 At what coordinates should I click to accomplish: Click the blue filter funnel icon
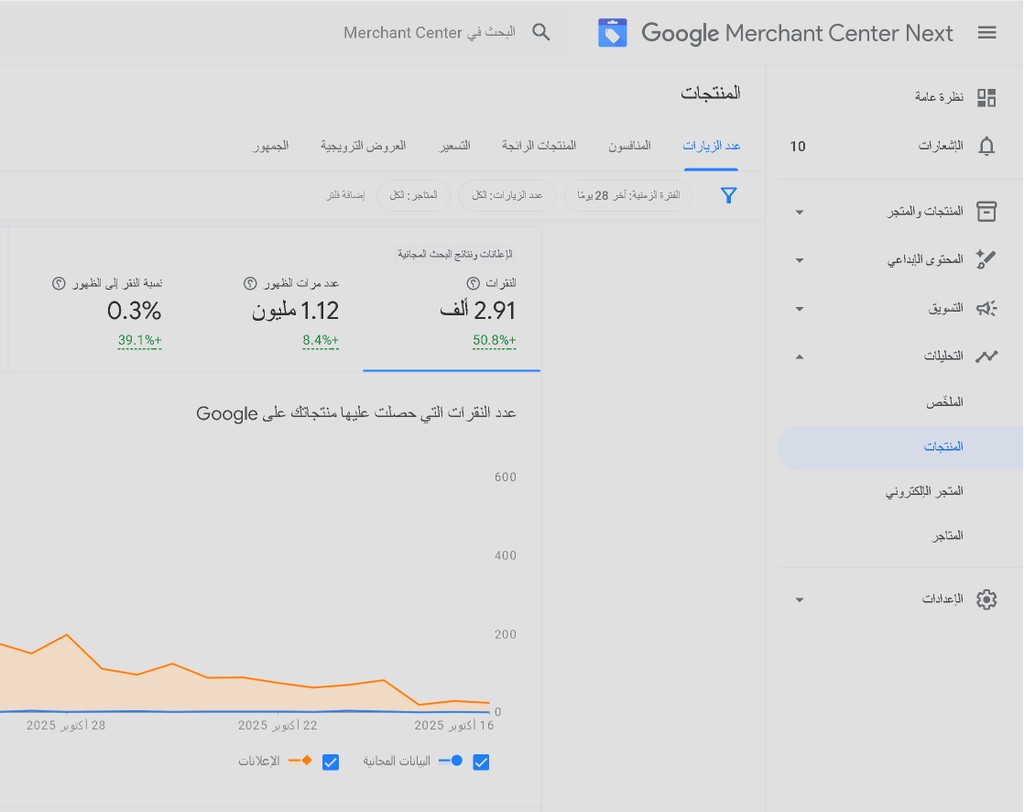tap(729, 195)
